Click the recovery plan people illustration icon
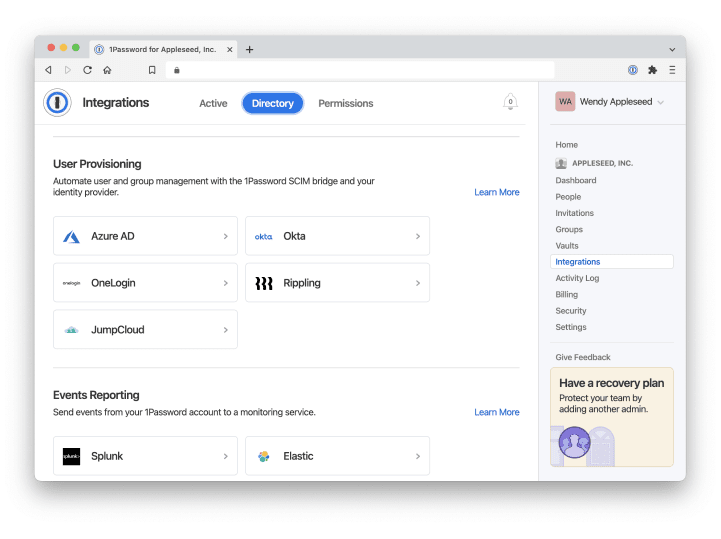The width and height of the screenshot is (721, 539). (574, 442)
